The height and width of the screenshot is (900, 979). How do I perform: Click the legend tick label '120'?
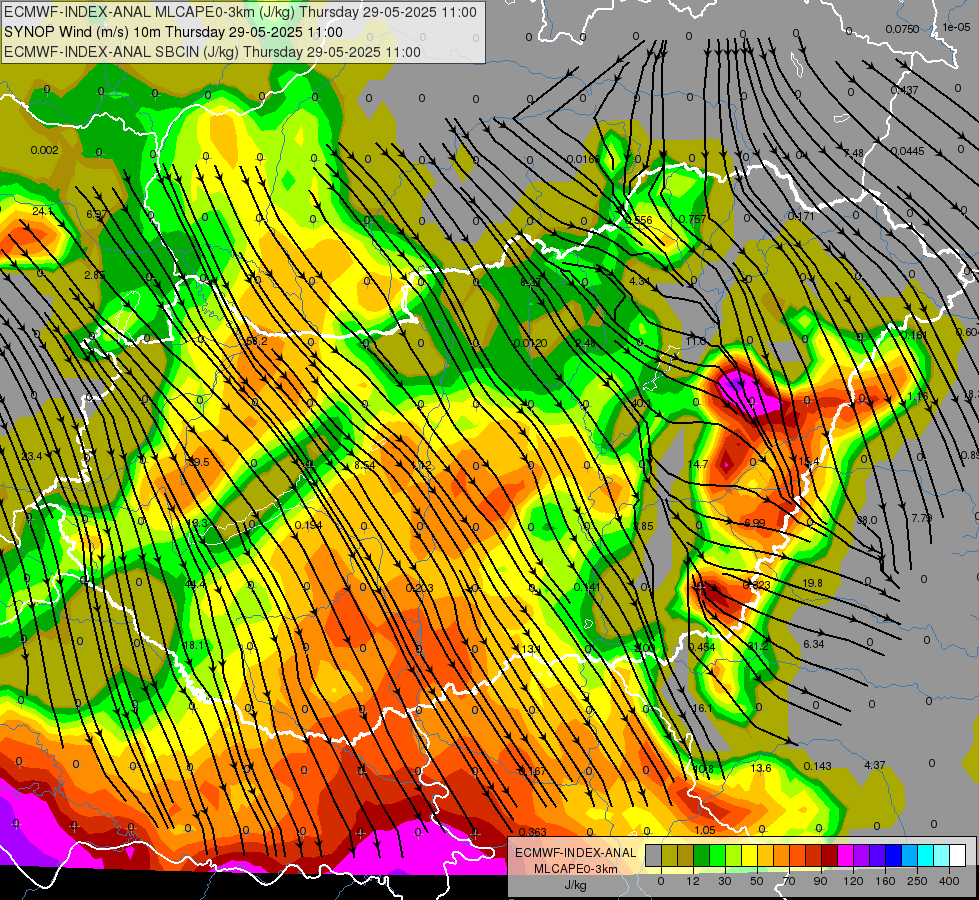853,881
